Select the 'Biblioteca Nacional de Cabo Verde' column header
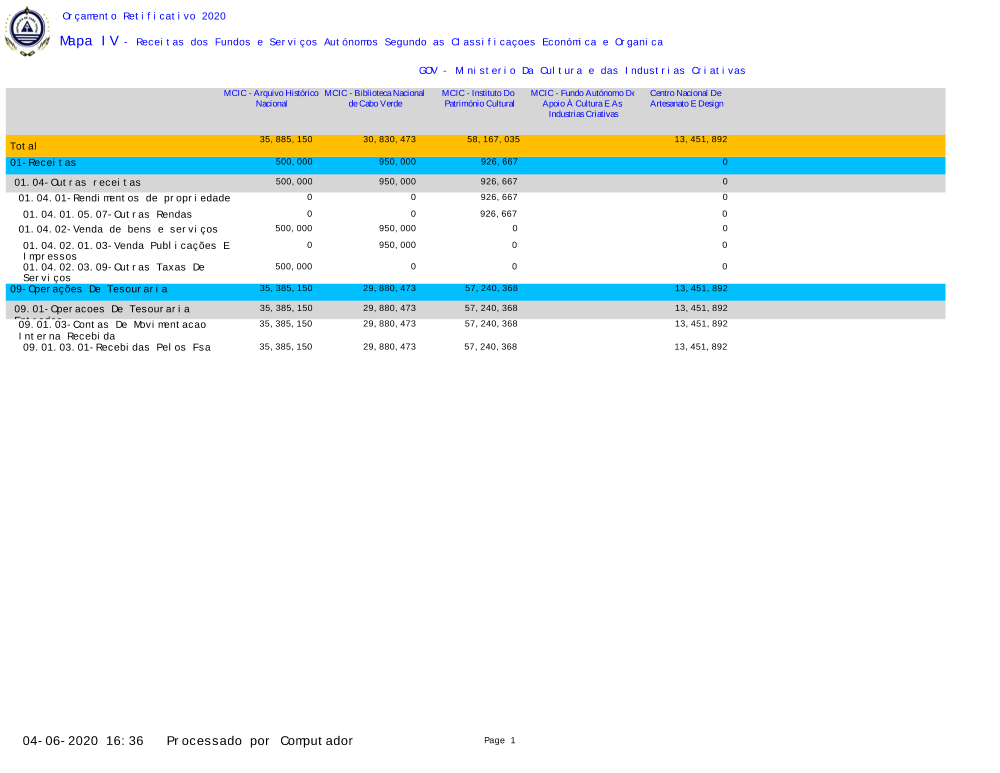The width and height of the screenshot is (1000, 773). (374, 98)
